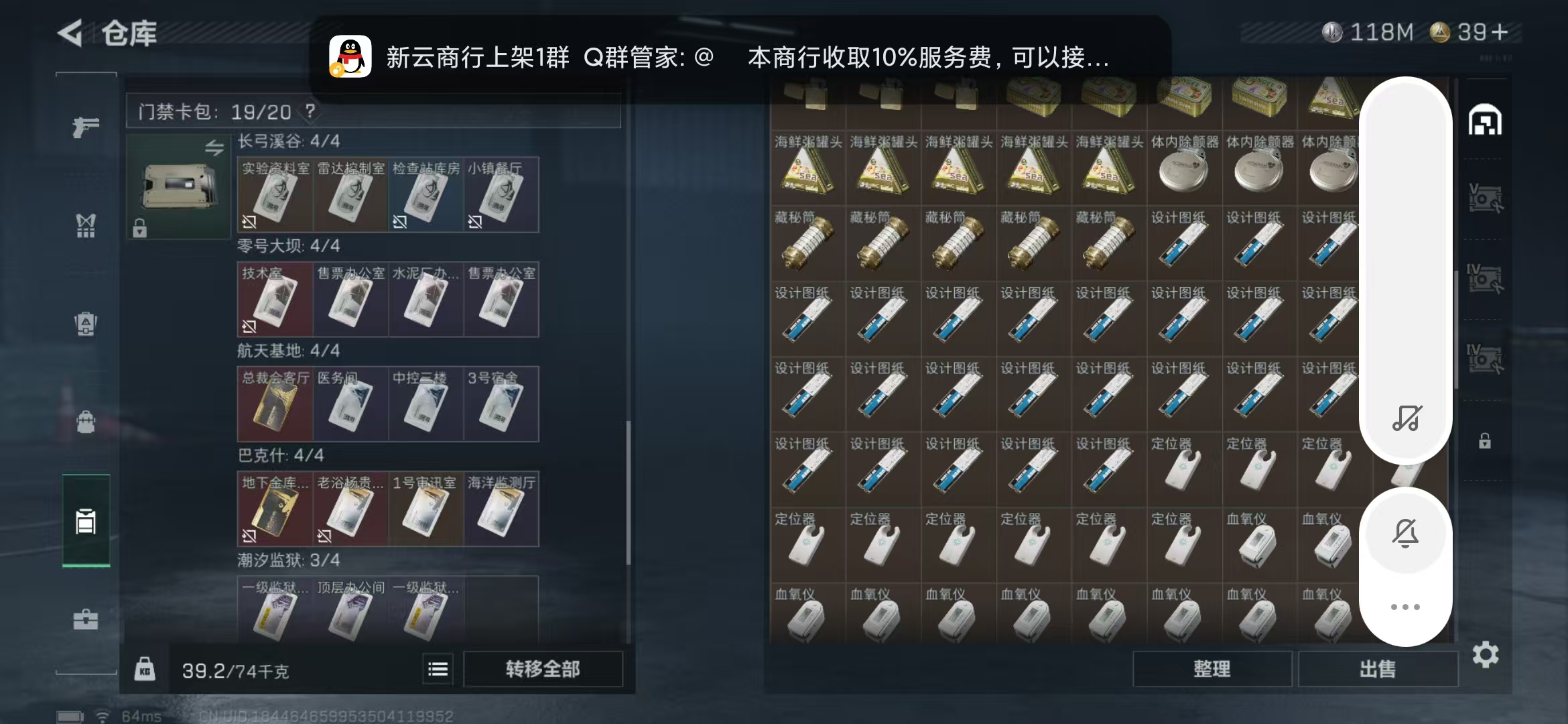Click the 转移全部 transfer all button
Screen dimensions: 1568x724
tap(543, 669)
